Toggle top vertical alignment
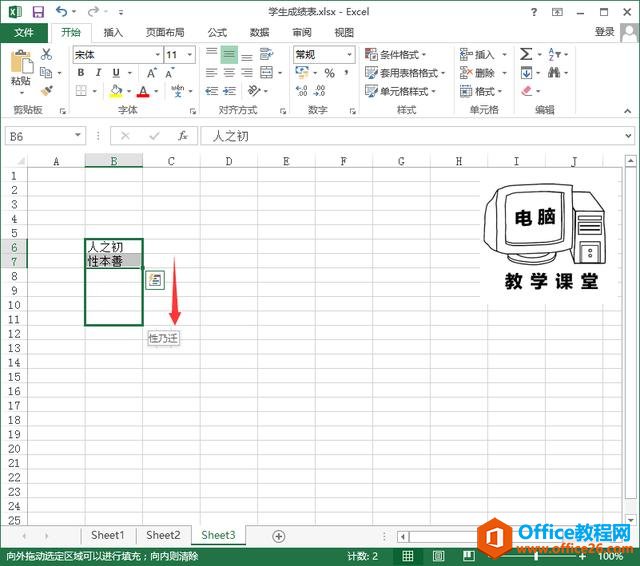 (211, 54)
